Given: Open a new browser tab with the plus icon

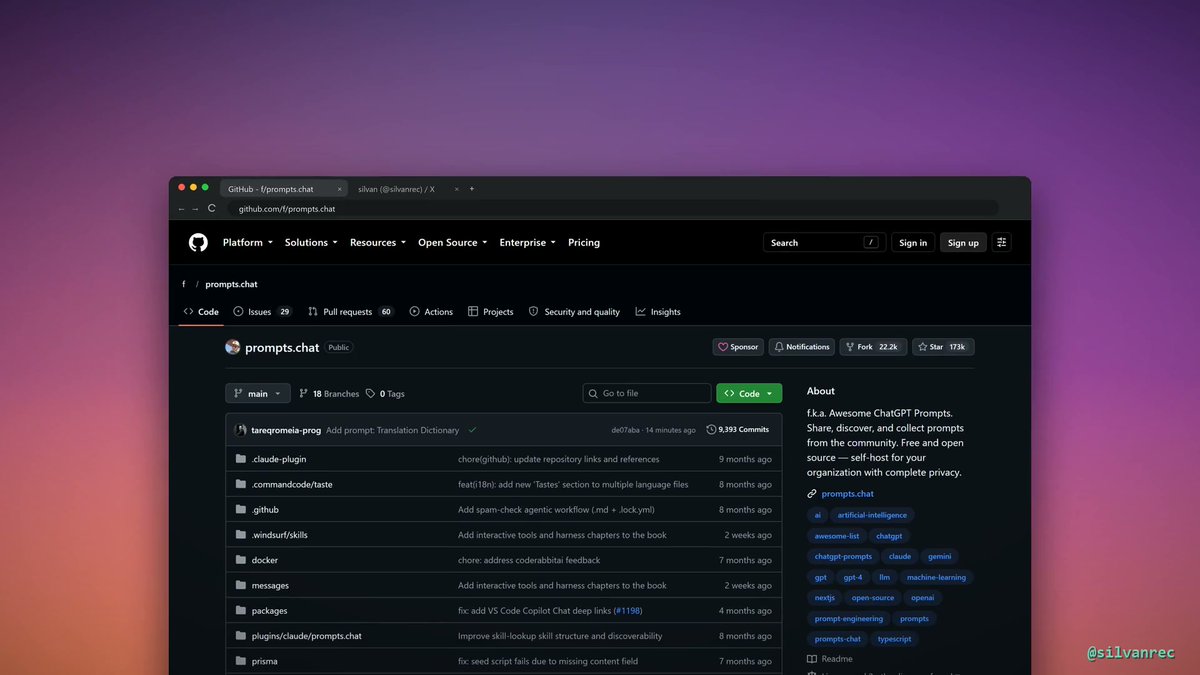Looking at the screenshot, I should coord(472,189).
